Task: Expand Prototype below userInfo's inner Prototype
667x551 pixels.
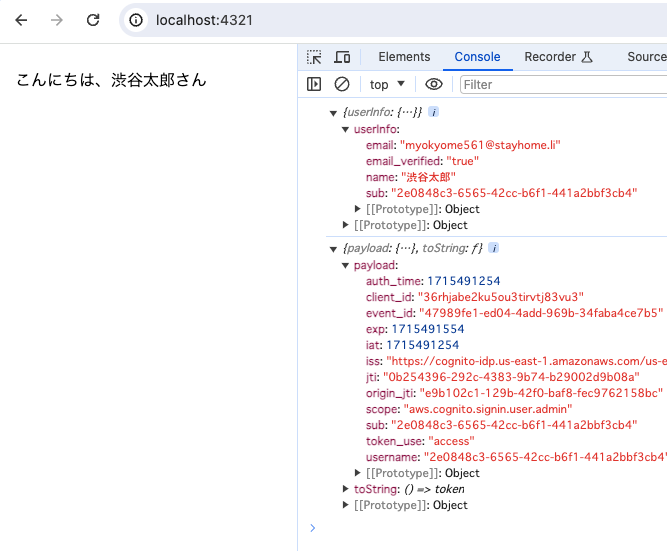Action: click(345, 225)
